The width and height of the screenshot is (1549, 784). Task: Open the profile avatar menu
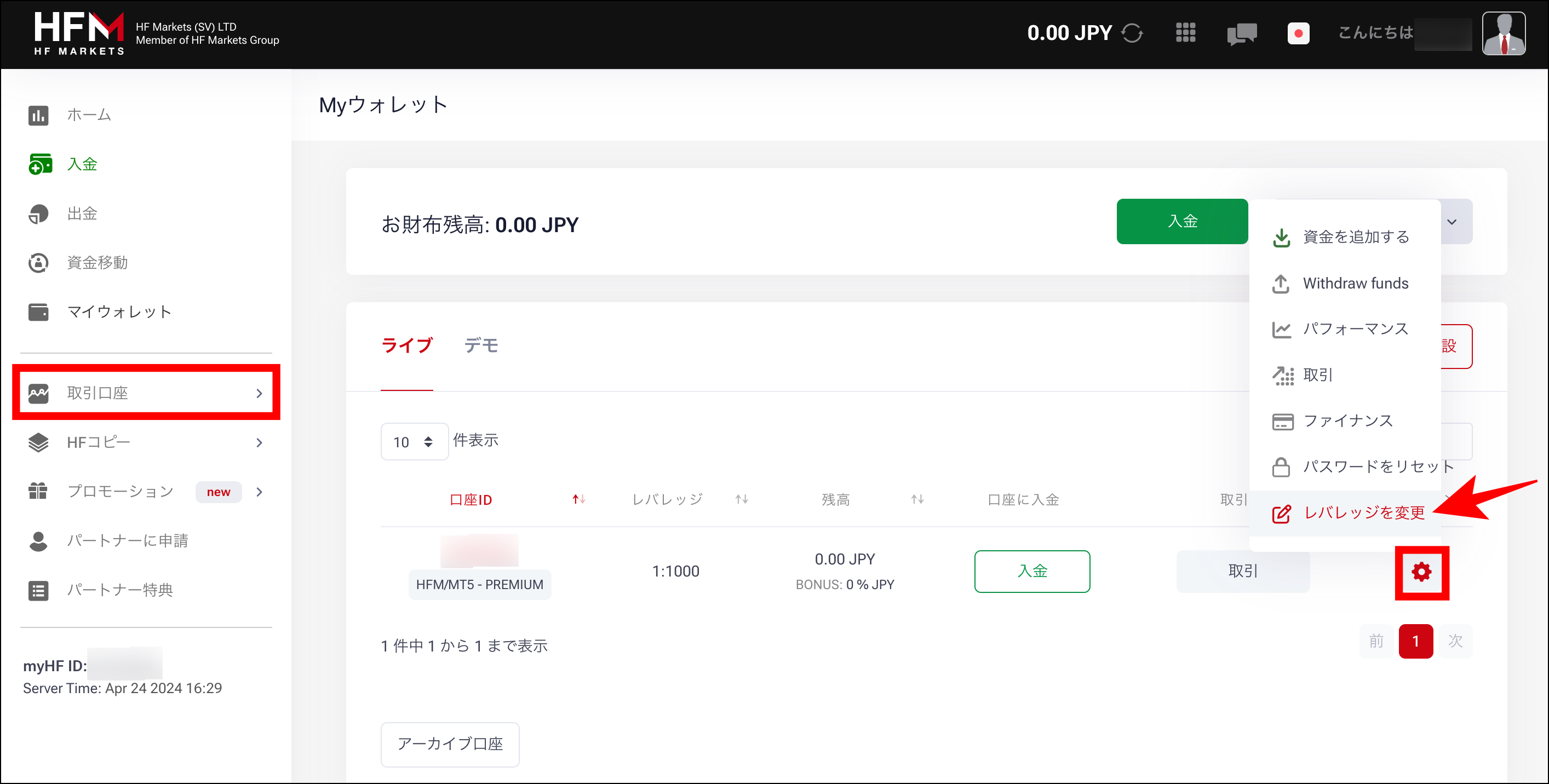1504,33
